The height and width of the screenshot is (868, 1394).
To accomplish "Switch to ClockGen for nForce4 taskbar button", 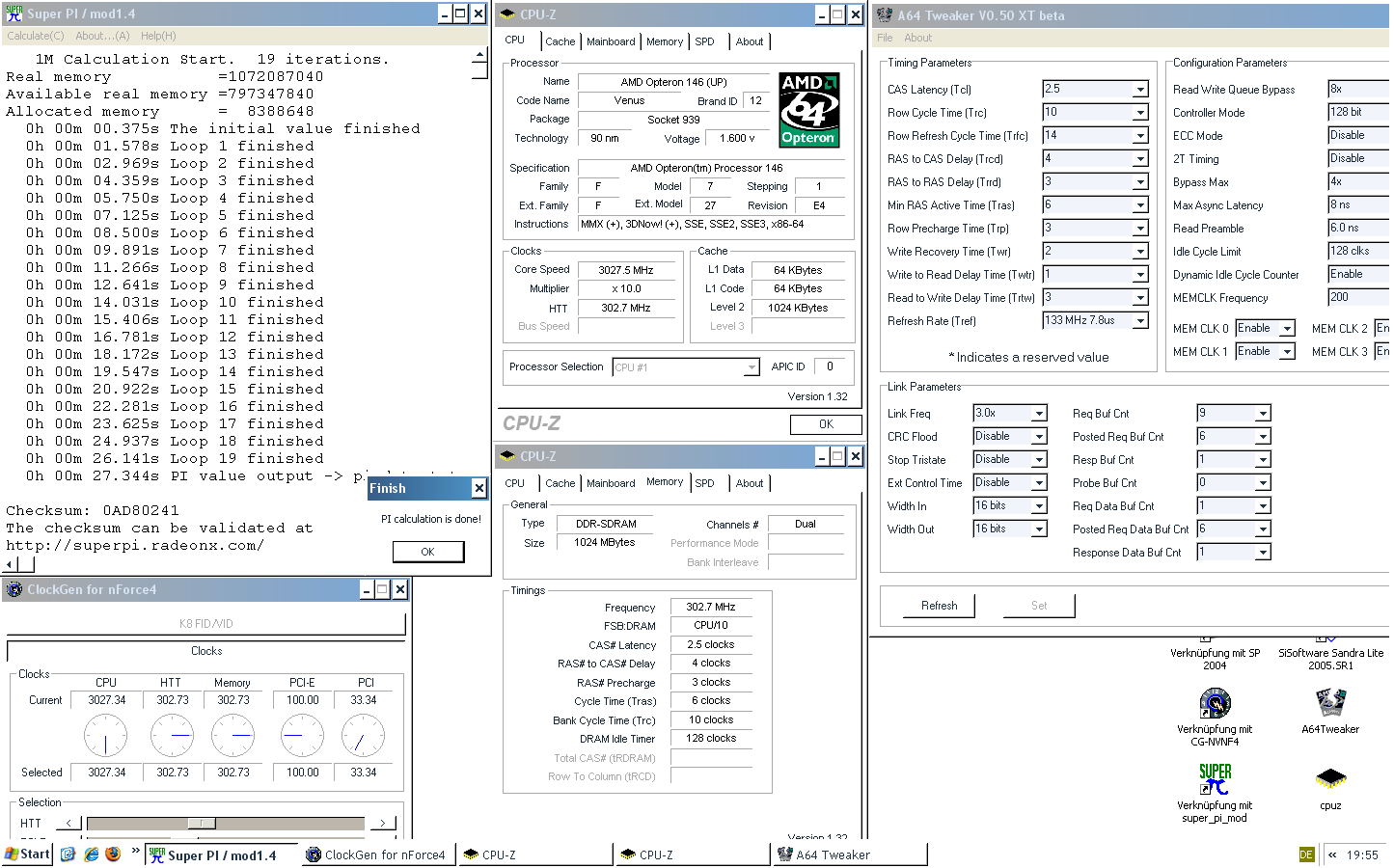I will pyautogui.click(x=378, y=854).
